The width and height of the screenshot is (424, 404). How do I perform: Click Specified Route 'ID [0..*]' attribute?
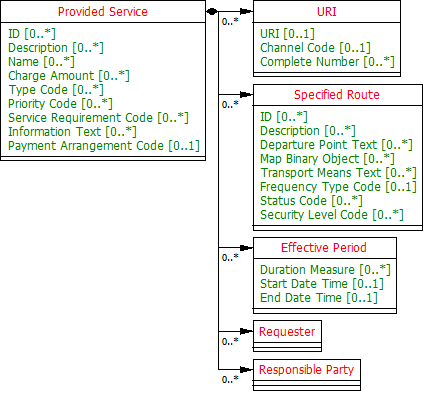284,117
